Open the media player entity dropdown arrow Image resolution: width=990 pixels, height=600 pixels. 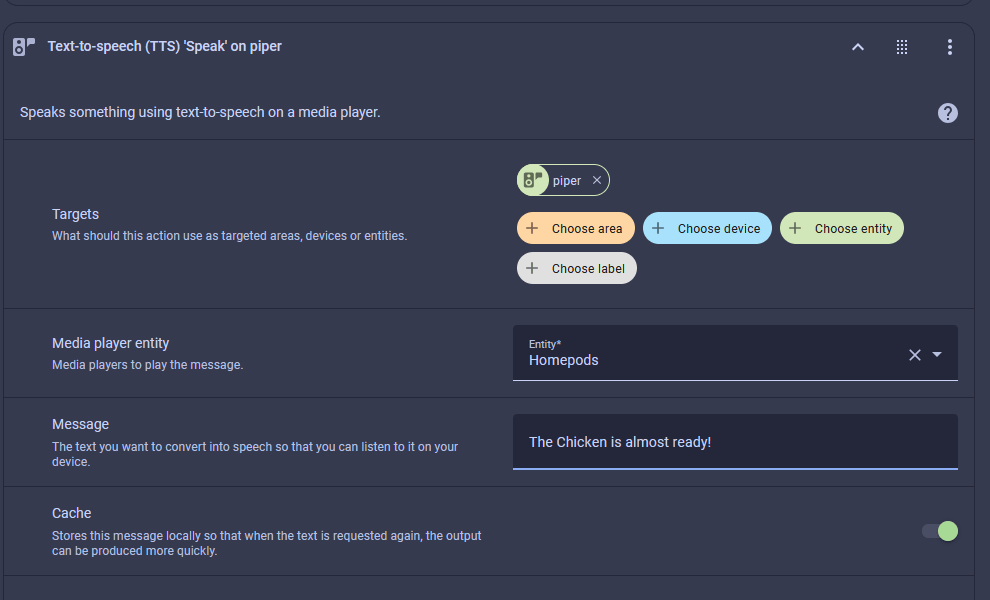(x=937, y=354)
